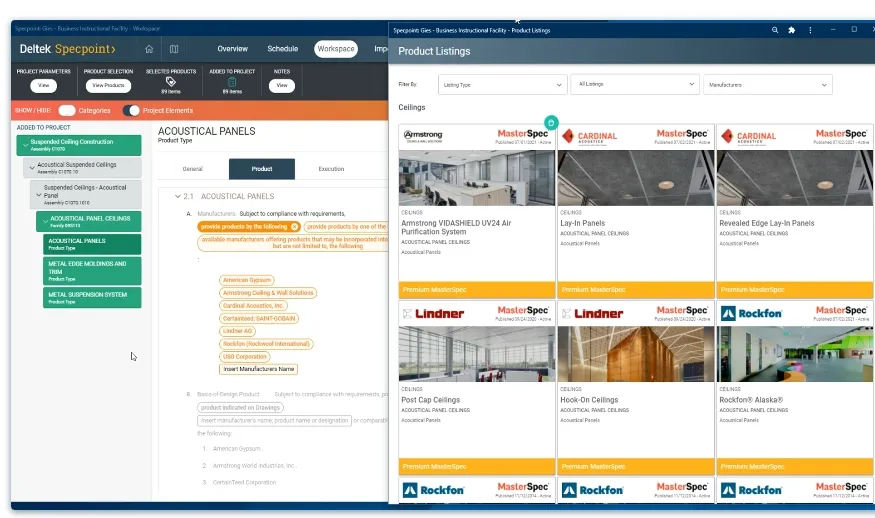875x518 pixels.
Task: Click View under Project Parameters
Action: (44, 85)
